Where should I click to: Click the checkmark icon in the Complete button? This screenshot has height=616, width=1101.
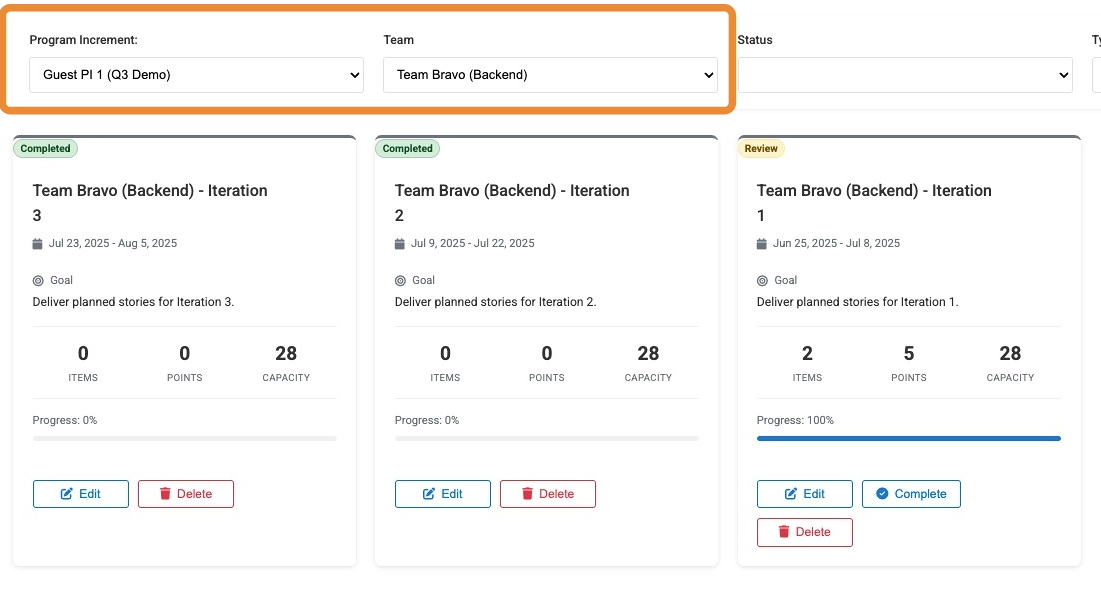click(883, 493)
